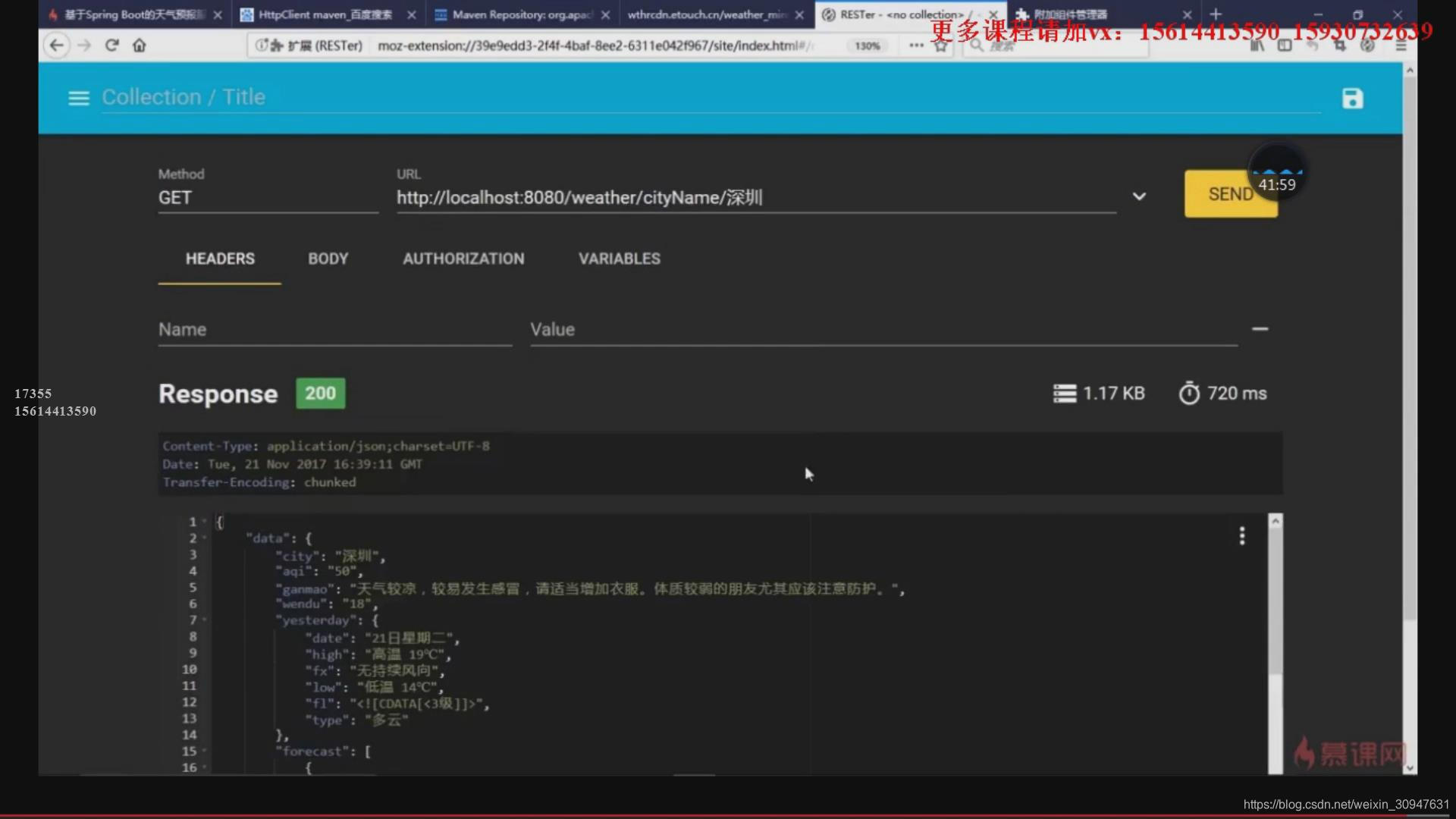Screen dimensions: 1456x819
Task: Click the 720 ms response time
Action: click(x=1222, y=394)
